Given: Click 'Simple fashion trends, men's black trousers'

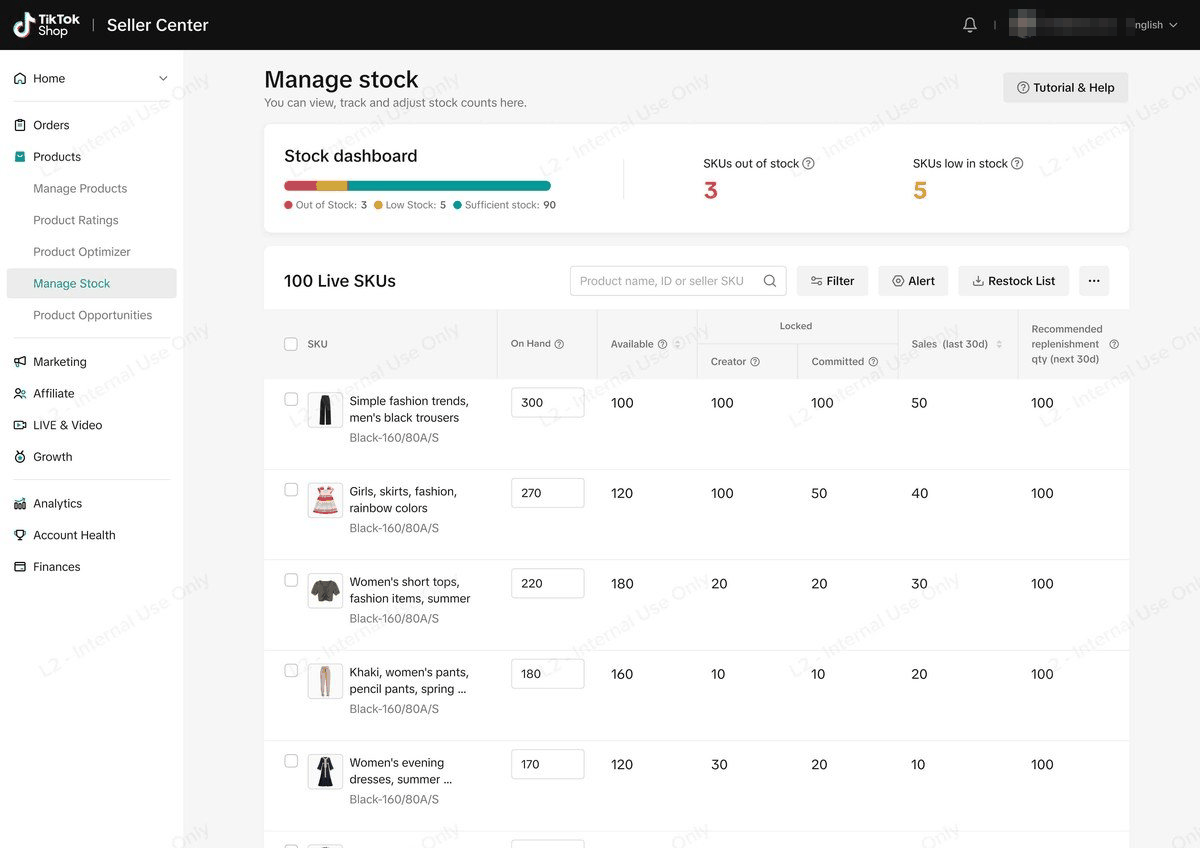Looking at the screenshot, I should (409, 409).
